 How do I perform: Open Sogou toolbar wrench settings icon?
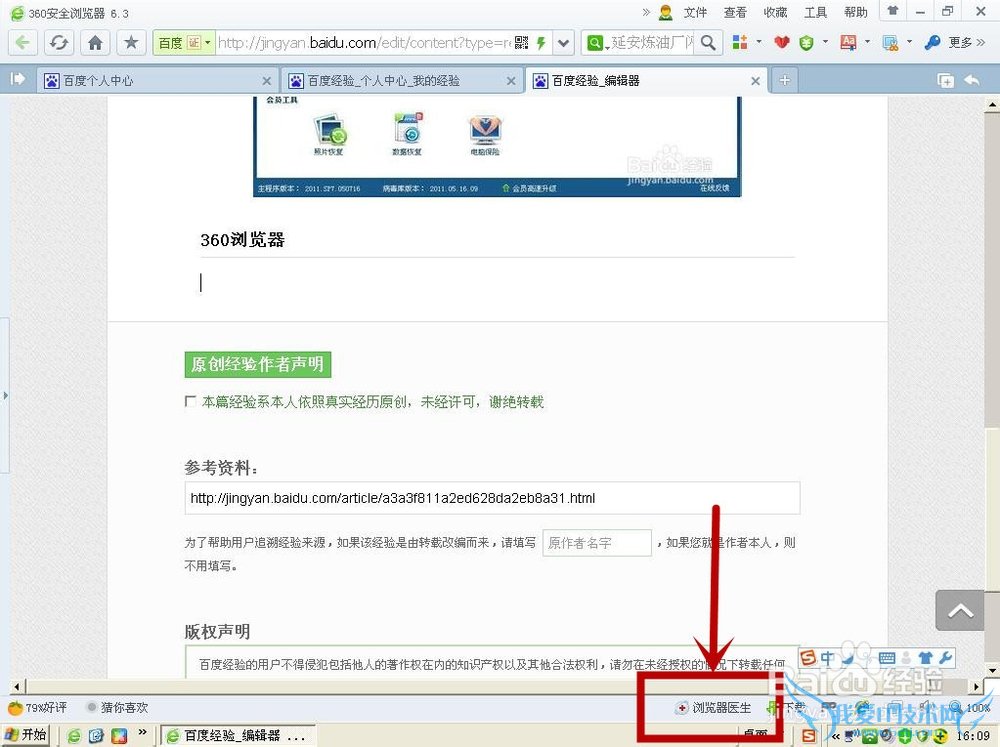coord(946,658)
